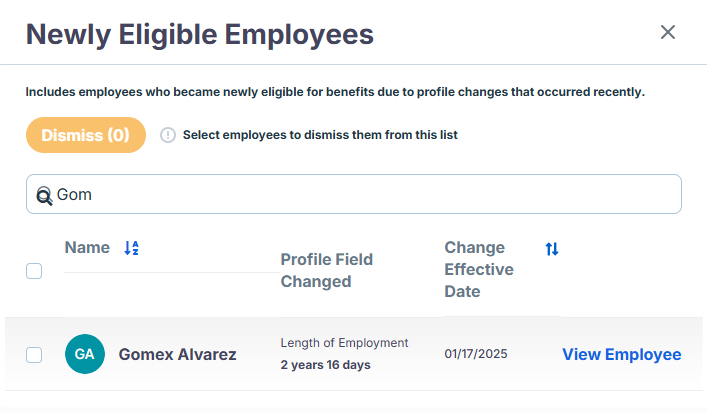This screenshot has width=707, height=413.
Task: Click the Change Effective Date column header
Action: click(x=479, y=269)
